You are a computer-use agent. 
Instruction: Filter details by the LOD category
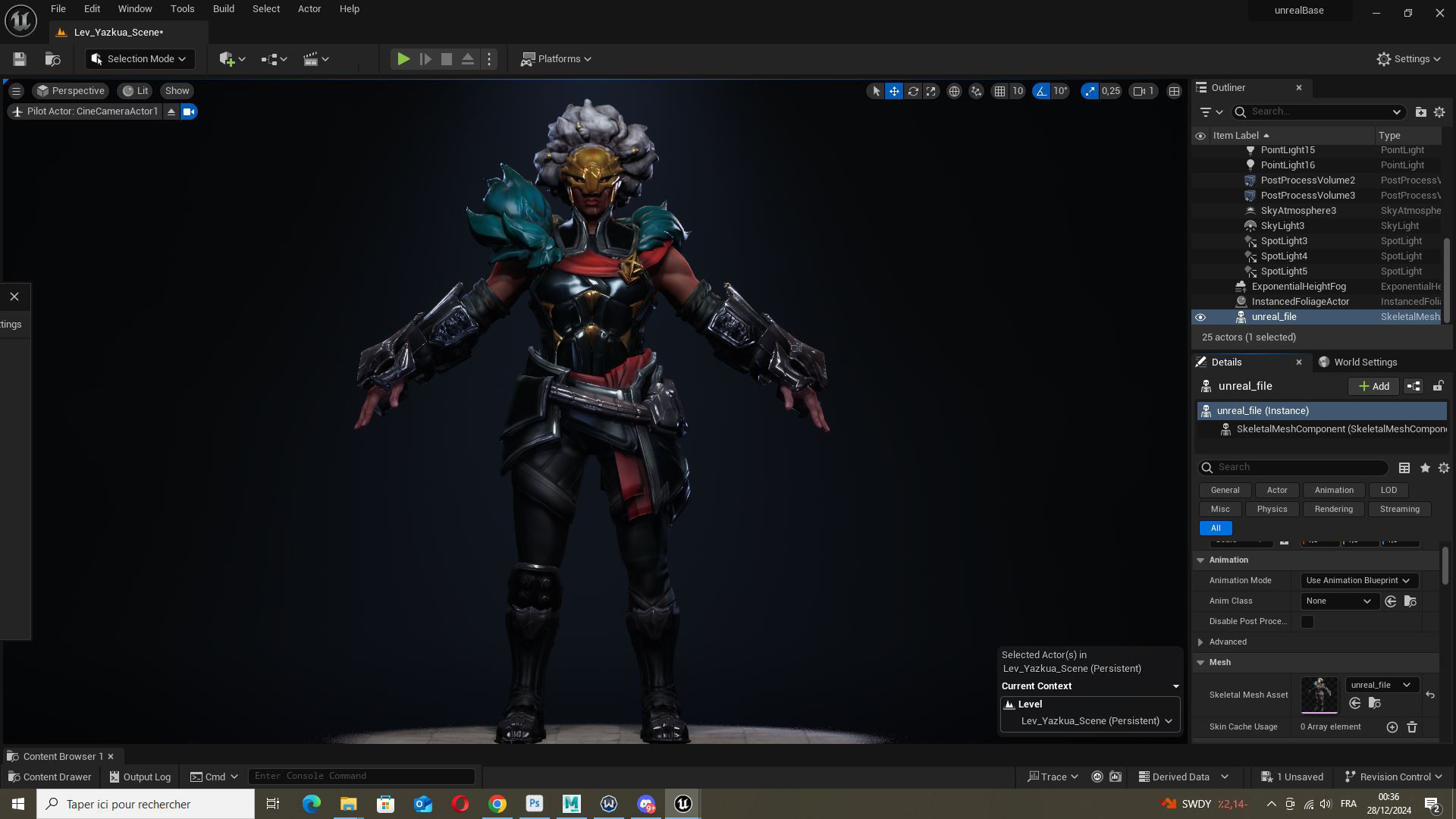tap(1389, 490)
